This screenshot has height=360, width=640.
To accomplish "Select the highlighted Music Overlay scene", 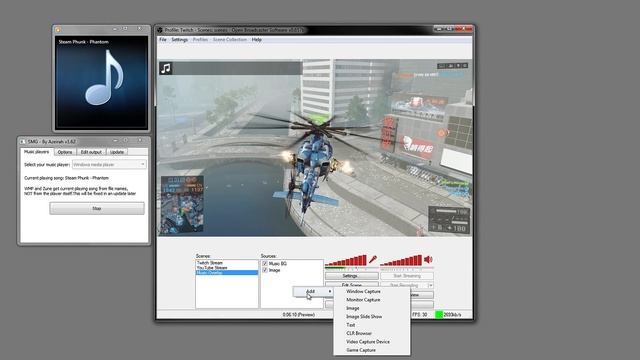I will tap(227, 272).
